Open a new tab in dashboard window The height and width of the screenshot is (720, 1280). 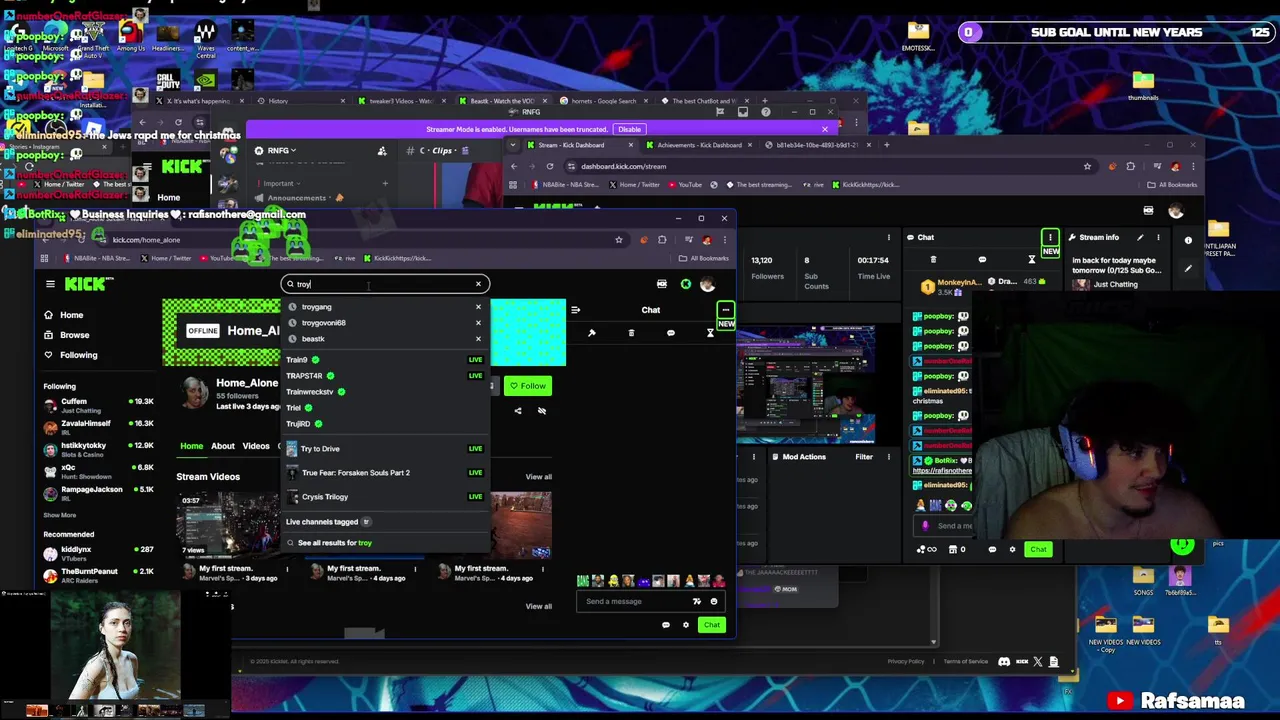coord(886,145)
